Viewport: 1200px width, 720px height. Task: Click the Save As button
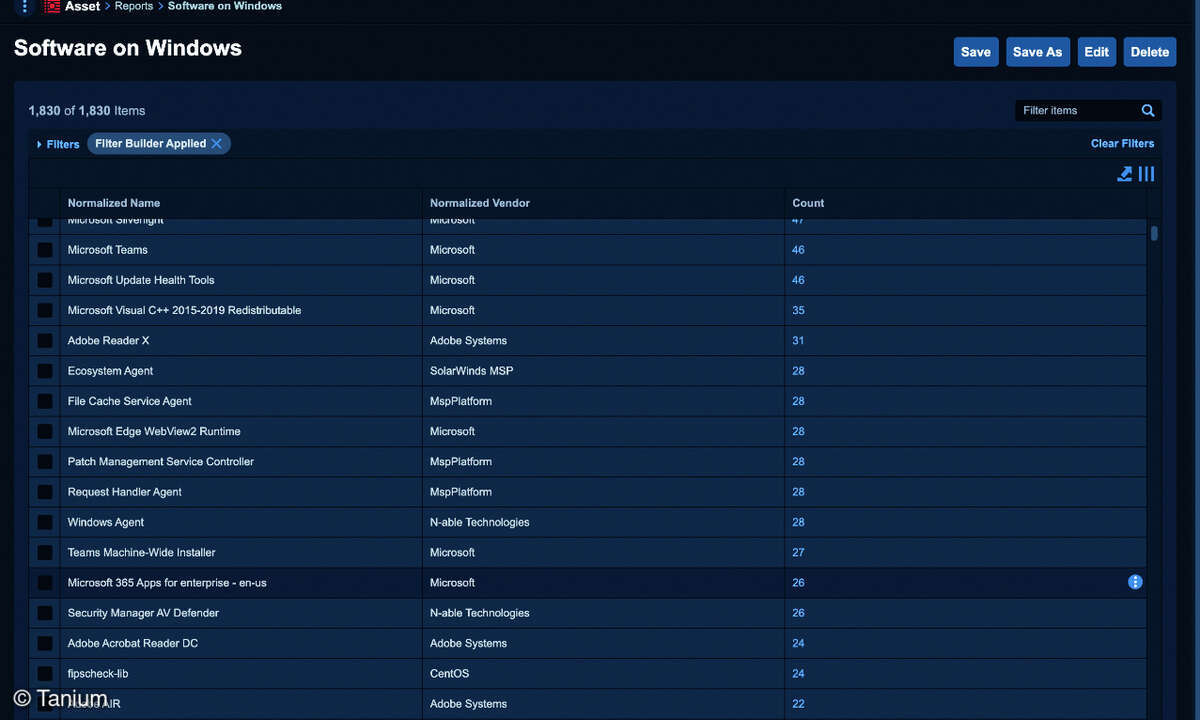(1037, 52)
